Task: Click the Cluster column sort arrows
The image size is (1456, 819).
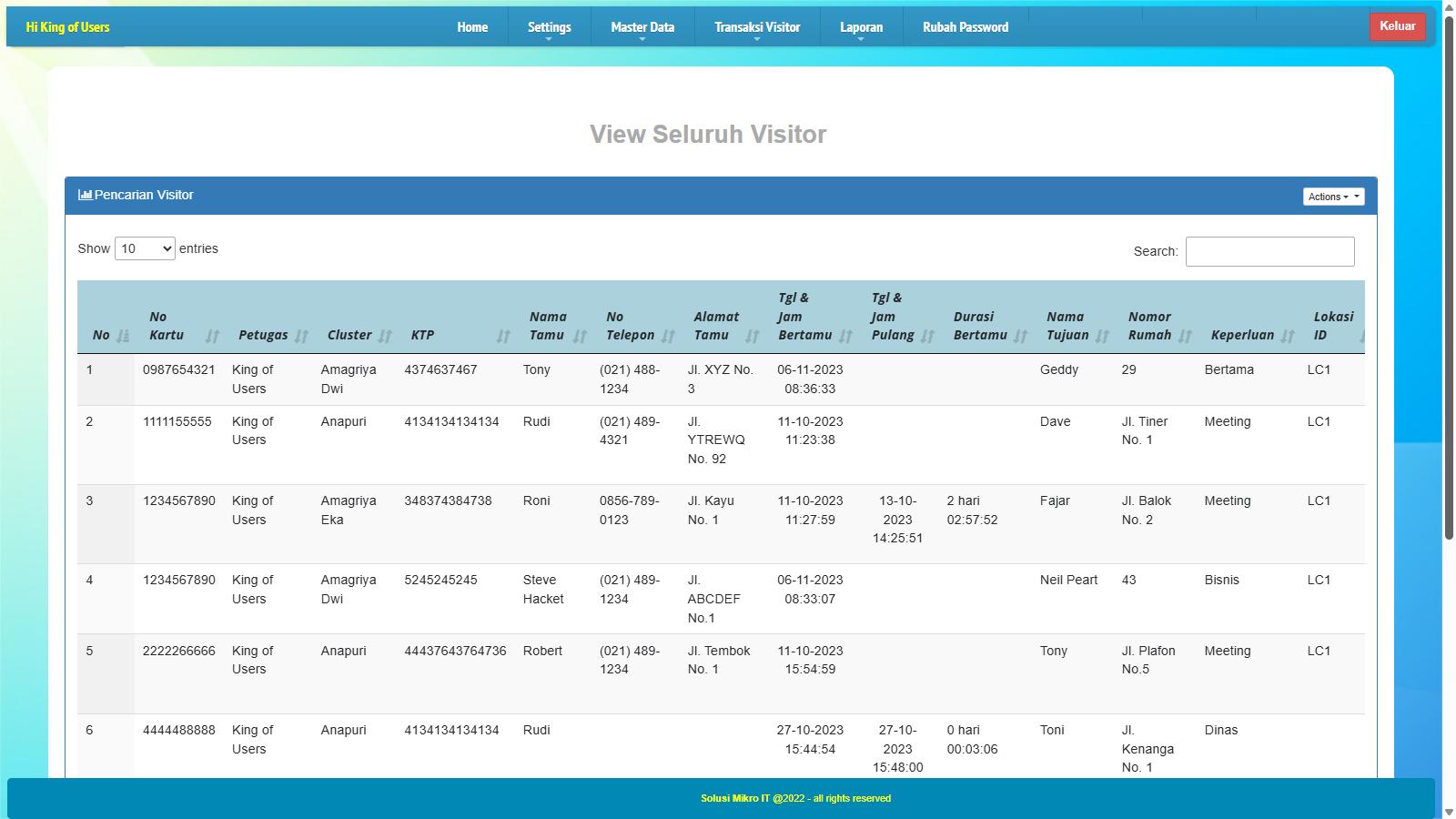Action: 385,336
